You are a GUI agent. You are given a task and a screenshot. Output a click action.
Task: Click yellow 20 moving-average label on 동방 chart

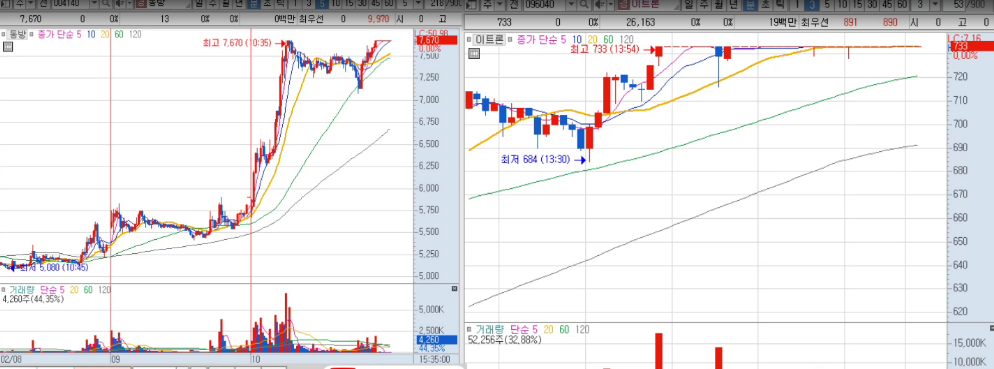105,34
